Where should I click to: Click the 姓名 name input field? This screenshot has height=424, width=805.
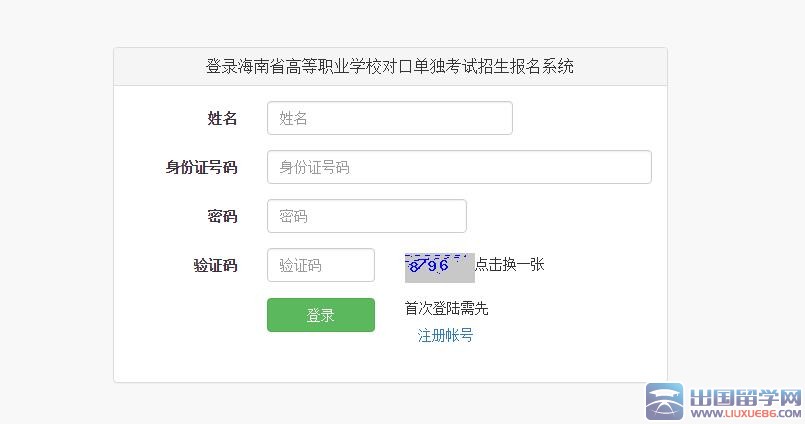click(x=389, y=118)
